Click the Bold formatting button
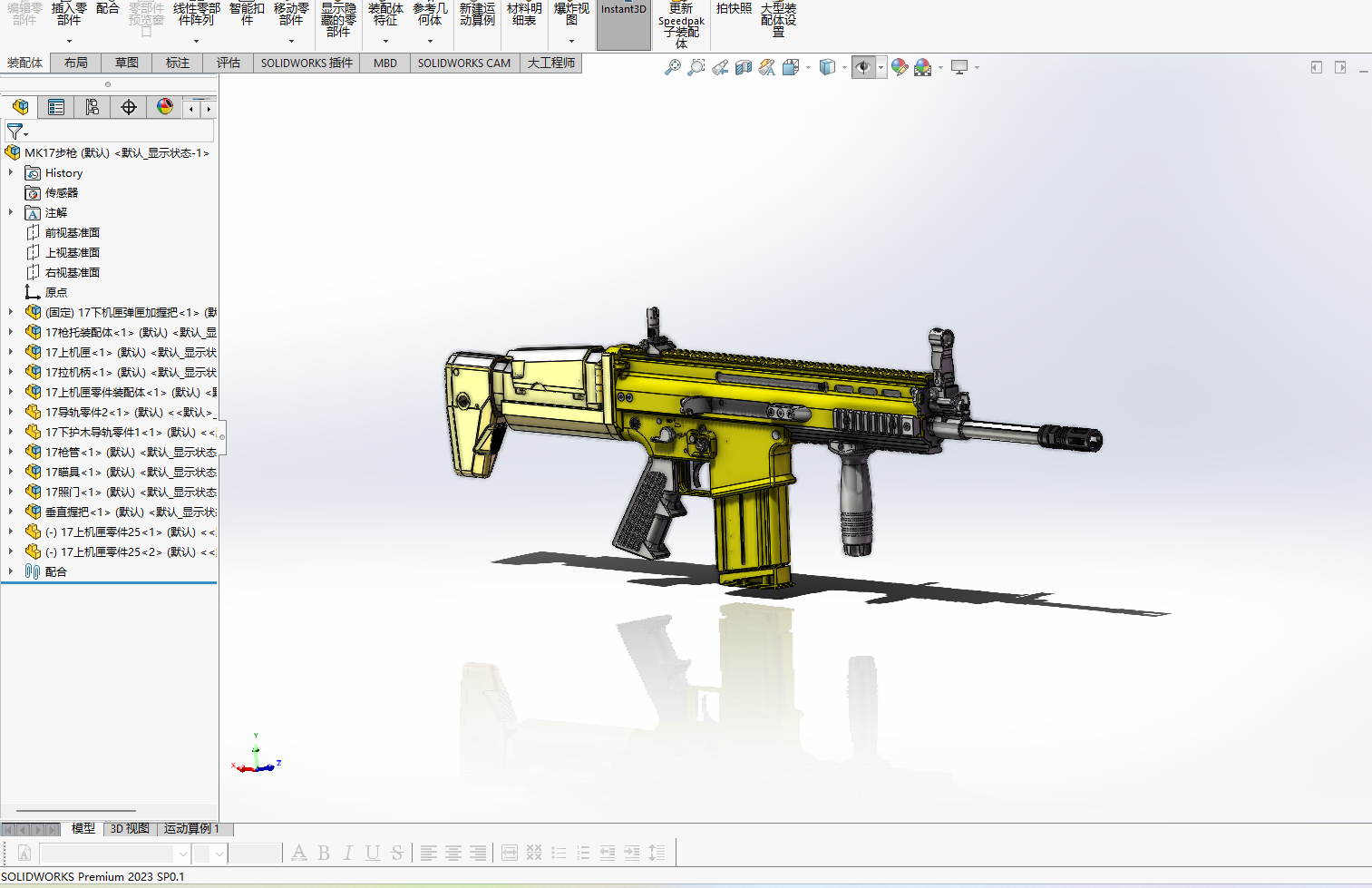 [x=324, y=853]
